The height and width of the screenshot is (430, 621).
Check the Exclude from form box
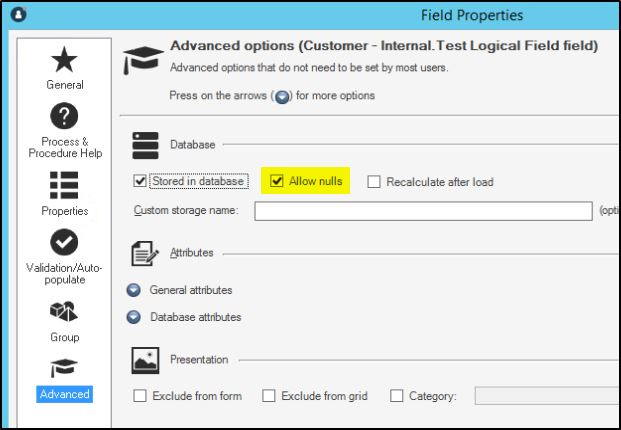(x=140, y=396)
